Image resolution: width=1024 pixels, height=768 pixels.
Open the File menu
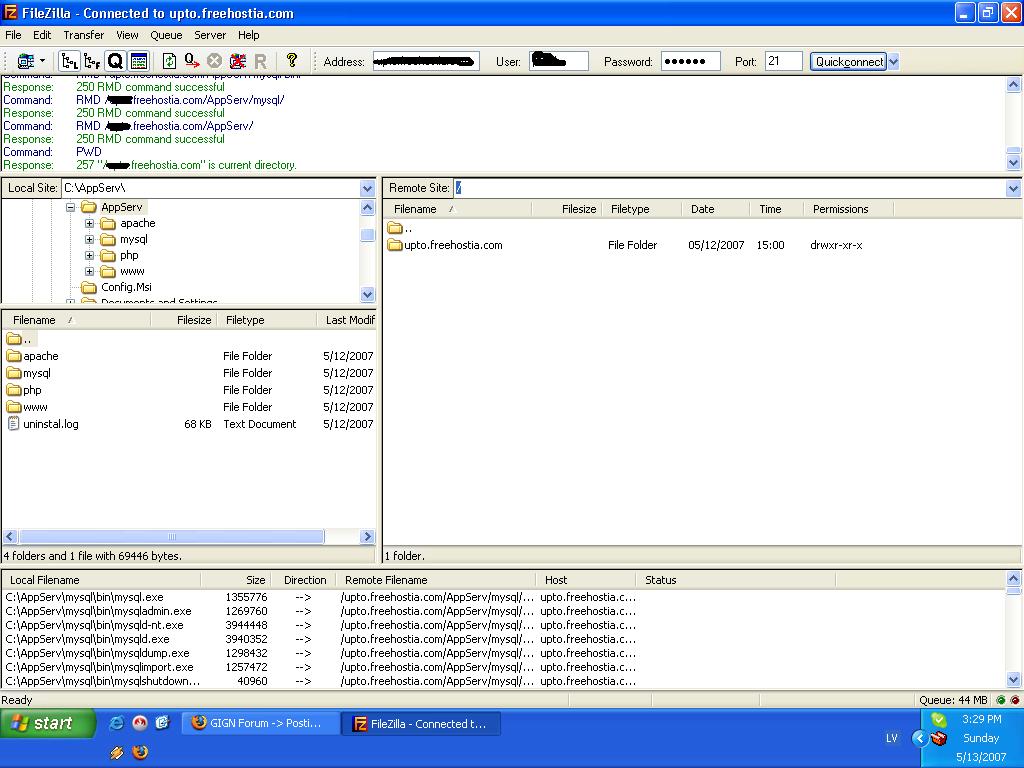[x=13, y=35]
